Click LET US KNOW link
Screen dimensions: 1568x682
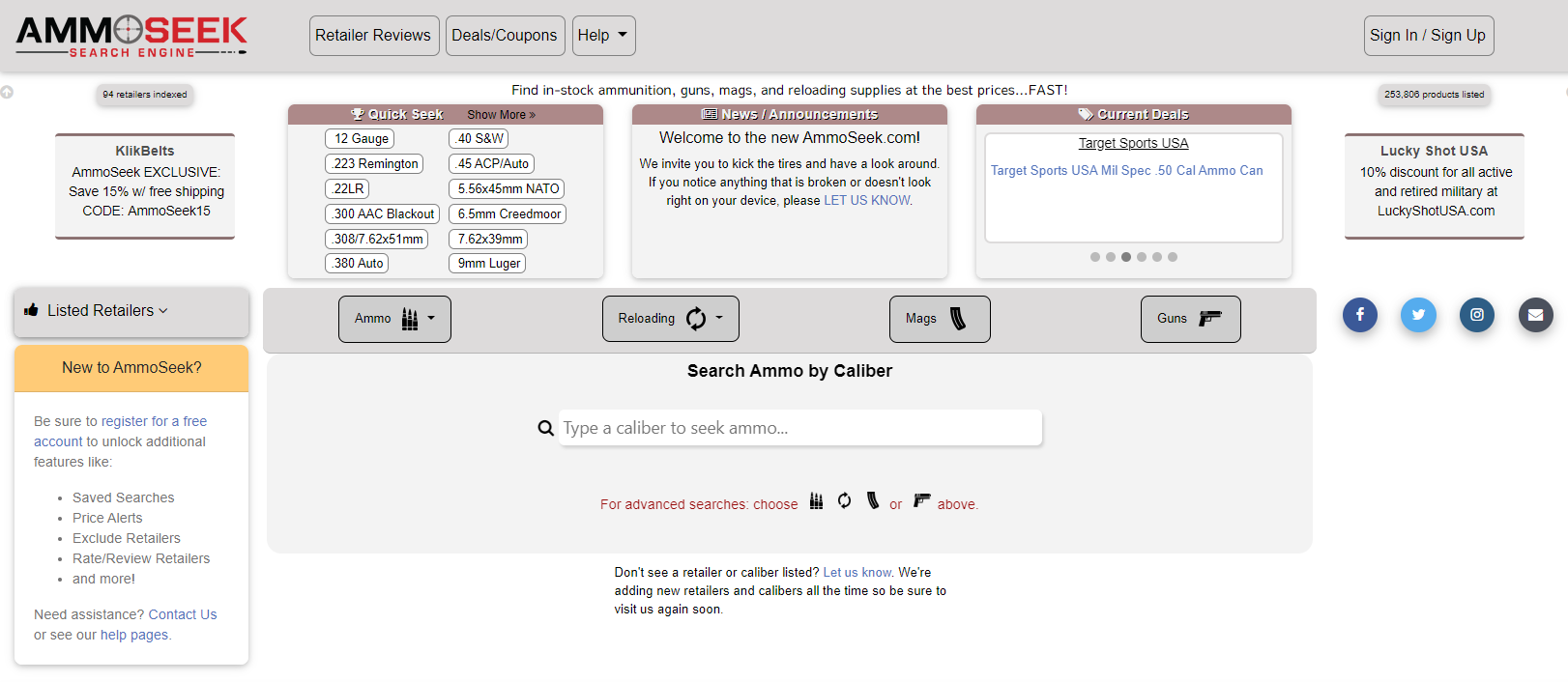(x=866, y=201)
